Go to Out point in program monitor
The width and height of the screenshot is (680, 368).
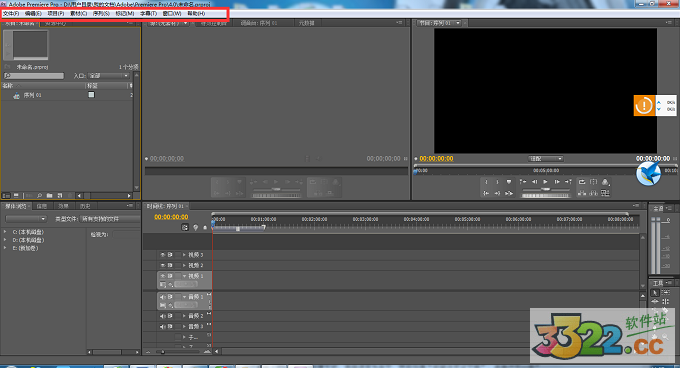pyautogui.click(x=497, y=193)
